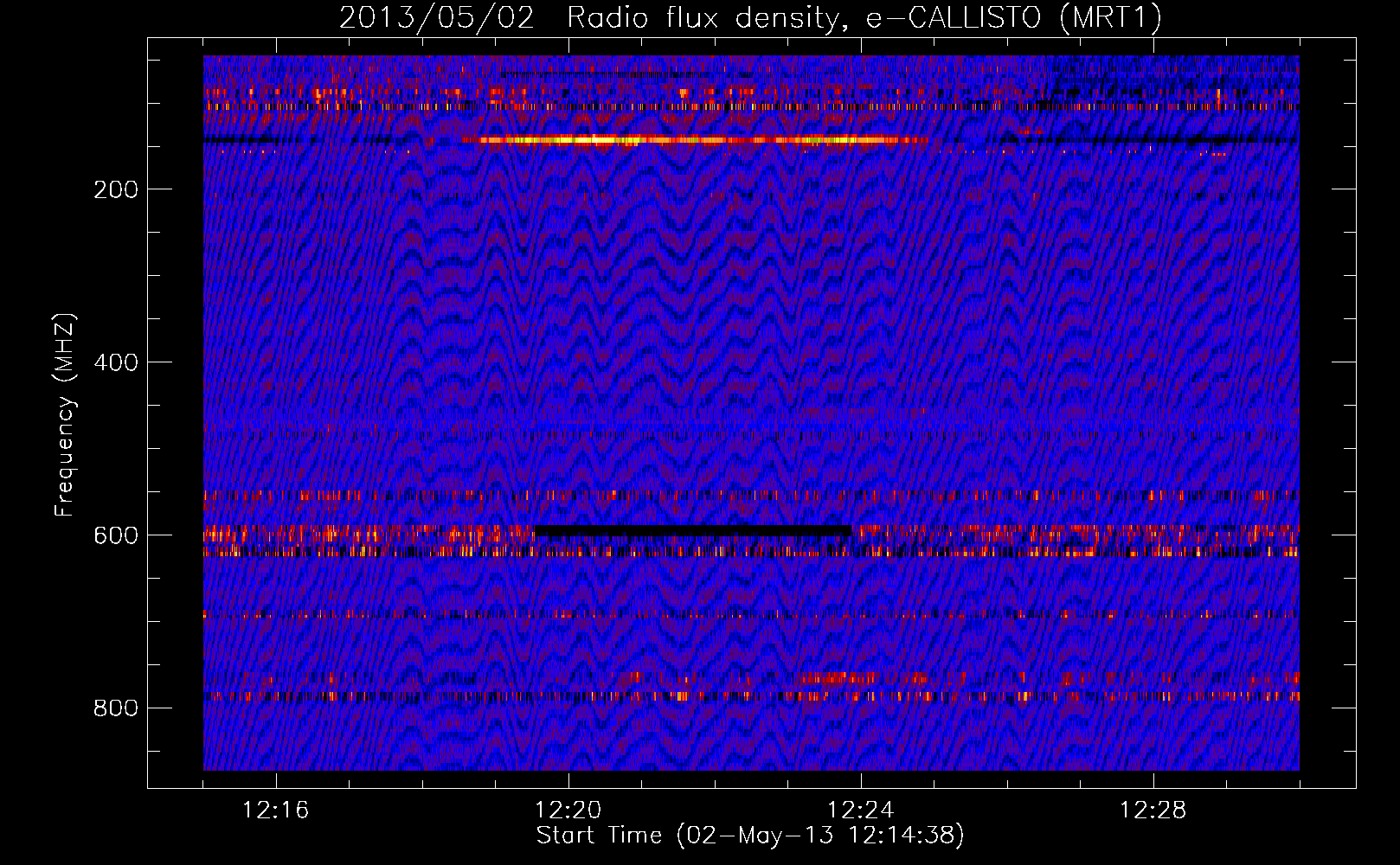Click the 600 frequency tick label
Image resolution: width=1400 pixels, height=865 pixels.
tap(116, 535)
